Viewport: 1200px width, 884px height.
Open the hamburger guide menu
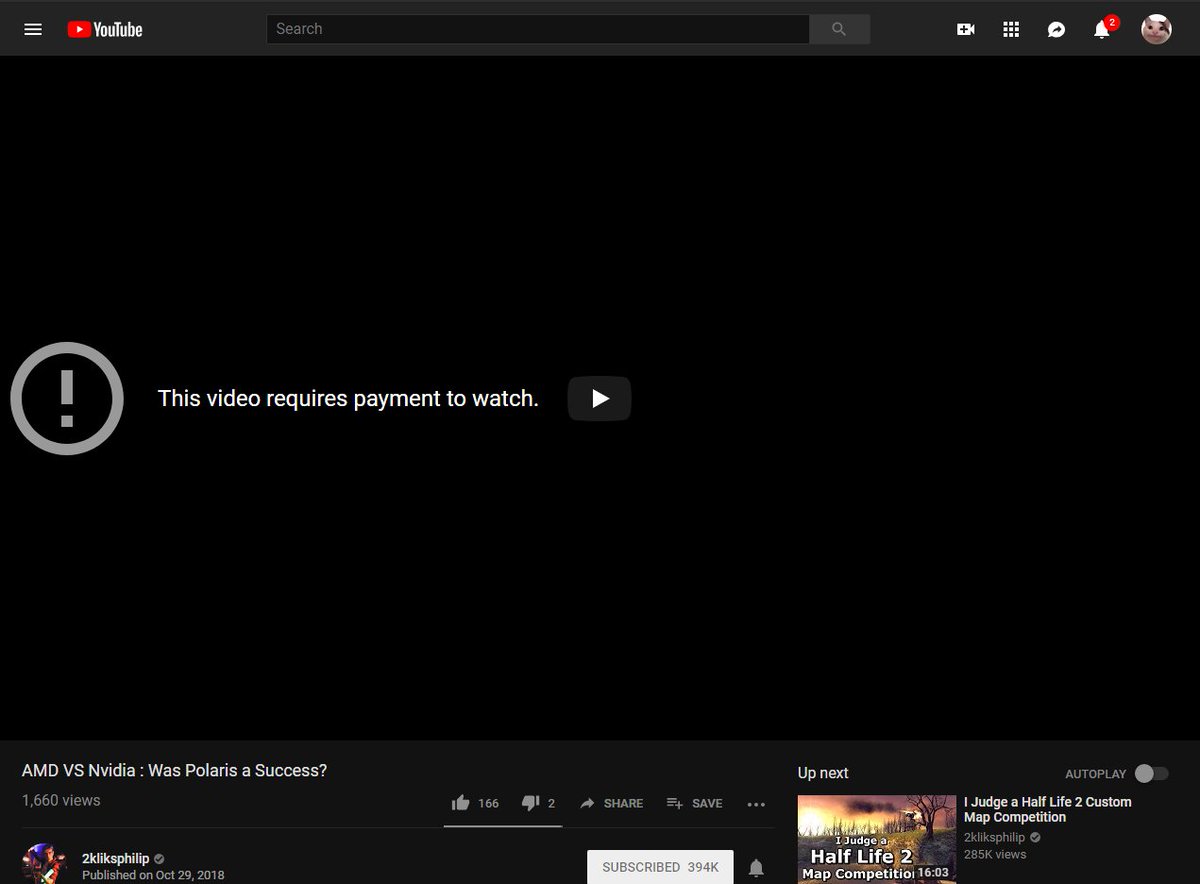click(x=33, y=29)
